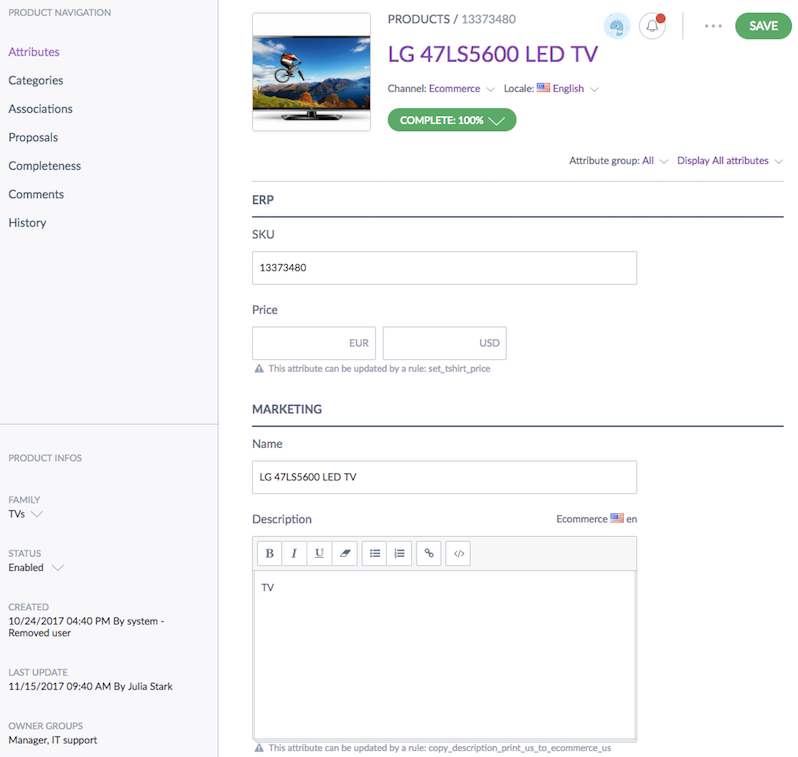Expand the Channel Ecommerce dropdown
The height and width of the screenshot is (757, 798).
pyautogui.click(x=461, y=89)
